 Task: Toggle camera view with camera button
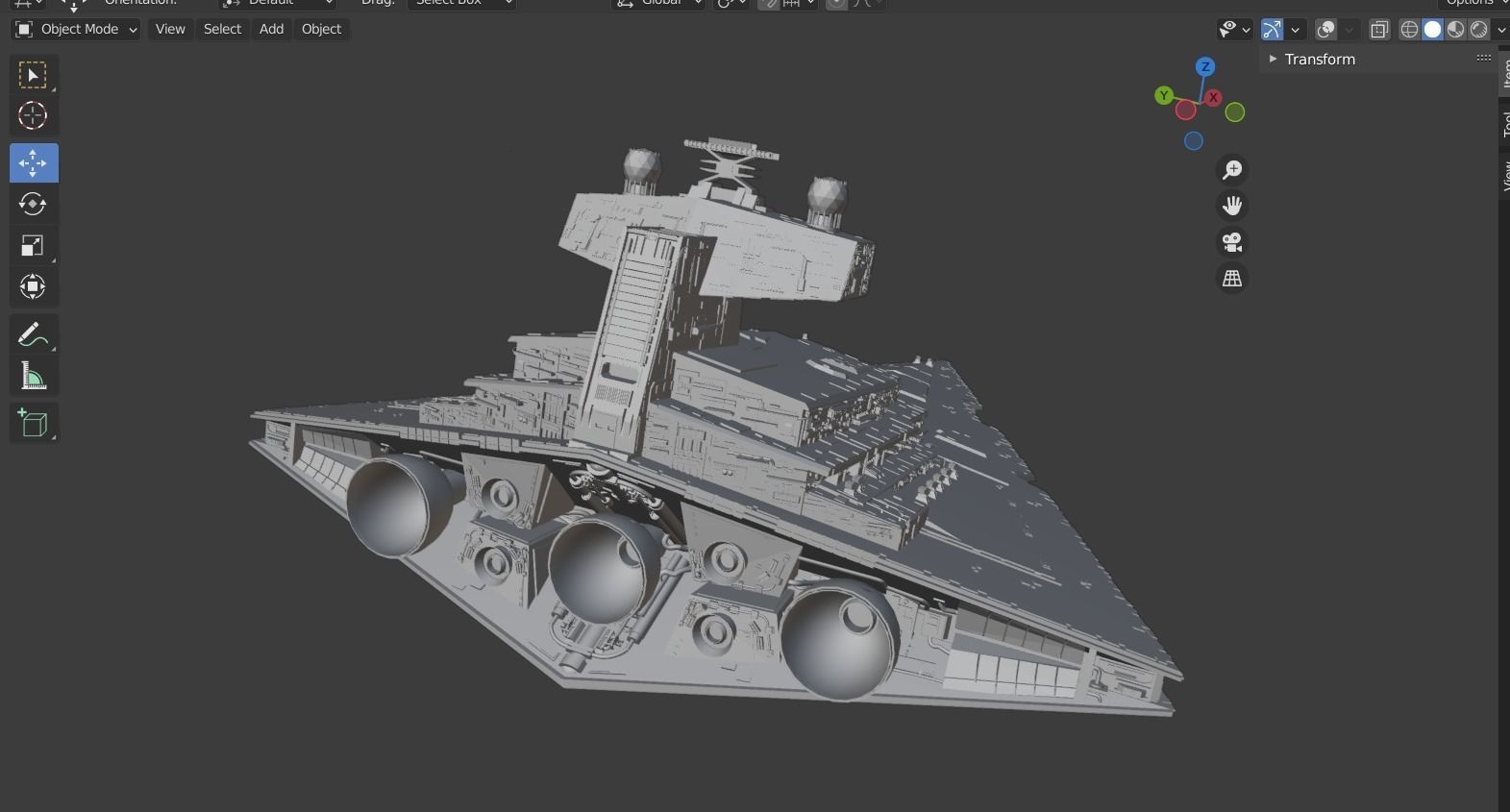tap(1231, 242)
